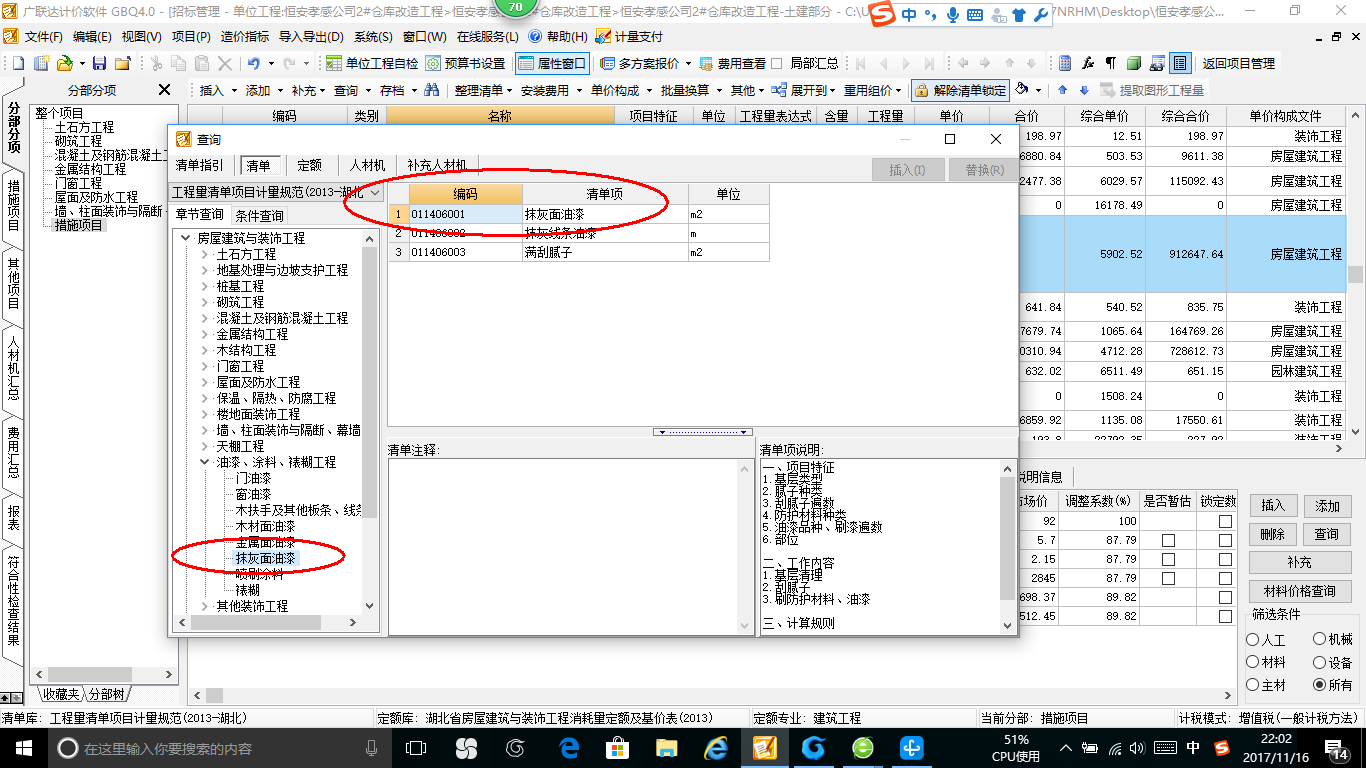The width and height of the screenshot is (1366, 768).
Task: Check 是否暂估 box in row with 5.7
Action: tap(1169, 540)
